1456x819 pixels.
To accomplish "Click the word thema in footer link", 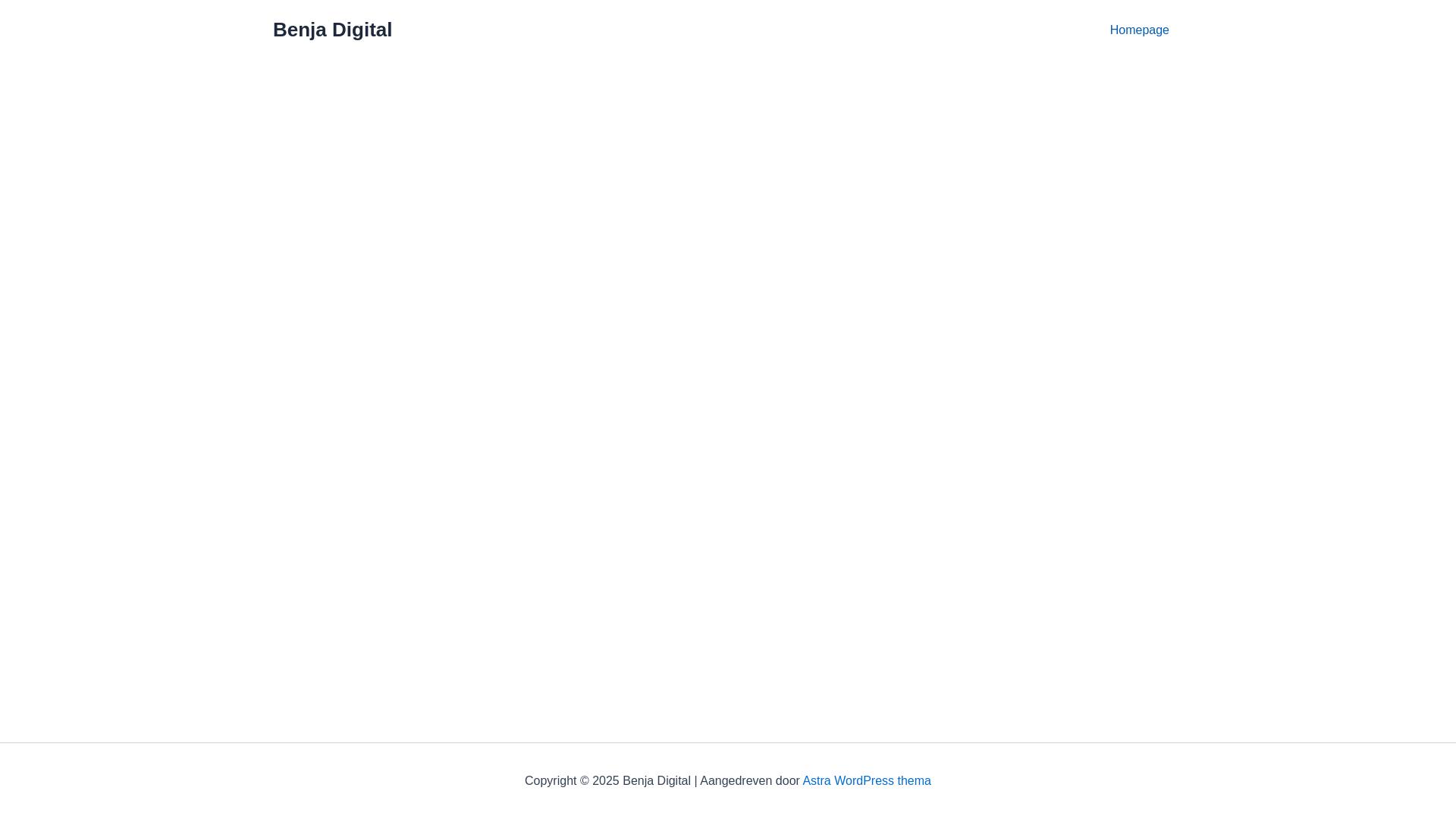I will point(914,780).
